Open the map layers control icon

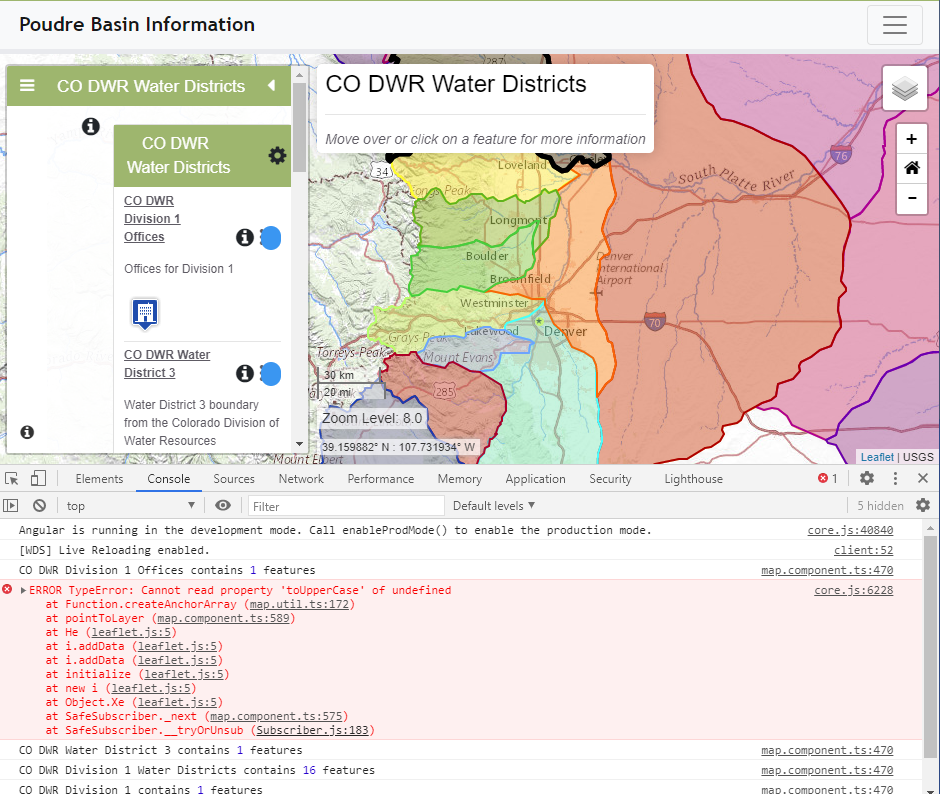click(904, 88)
